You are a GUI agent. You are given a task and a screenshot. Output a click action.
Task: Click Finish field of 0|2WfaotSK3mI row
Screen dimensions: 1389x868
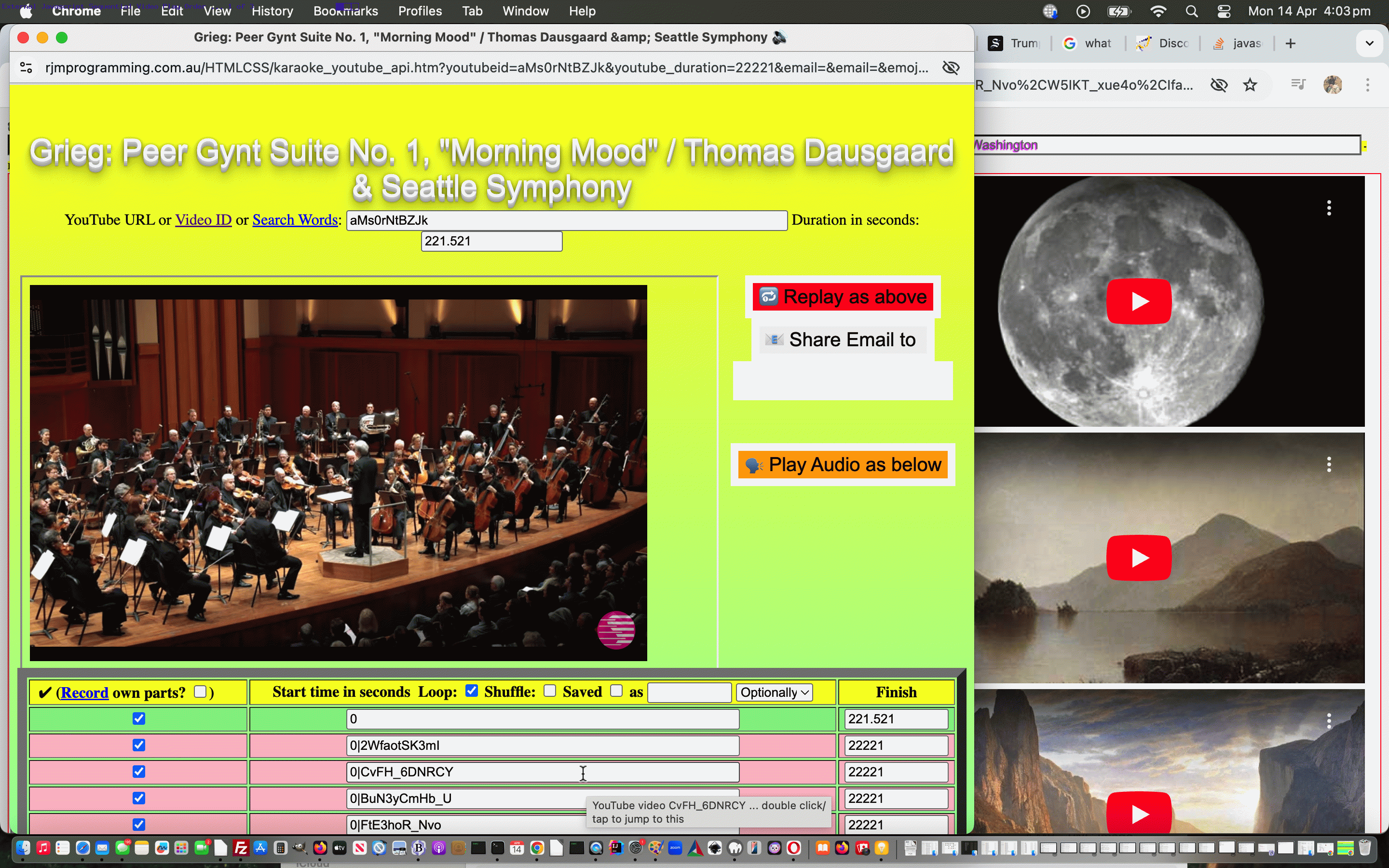[896, 746]
